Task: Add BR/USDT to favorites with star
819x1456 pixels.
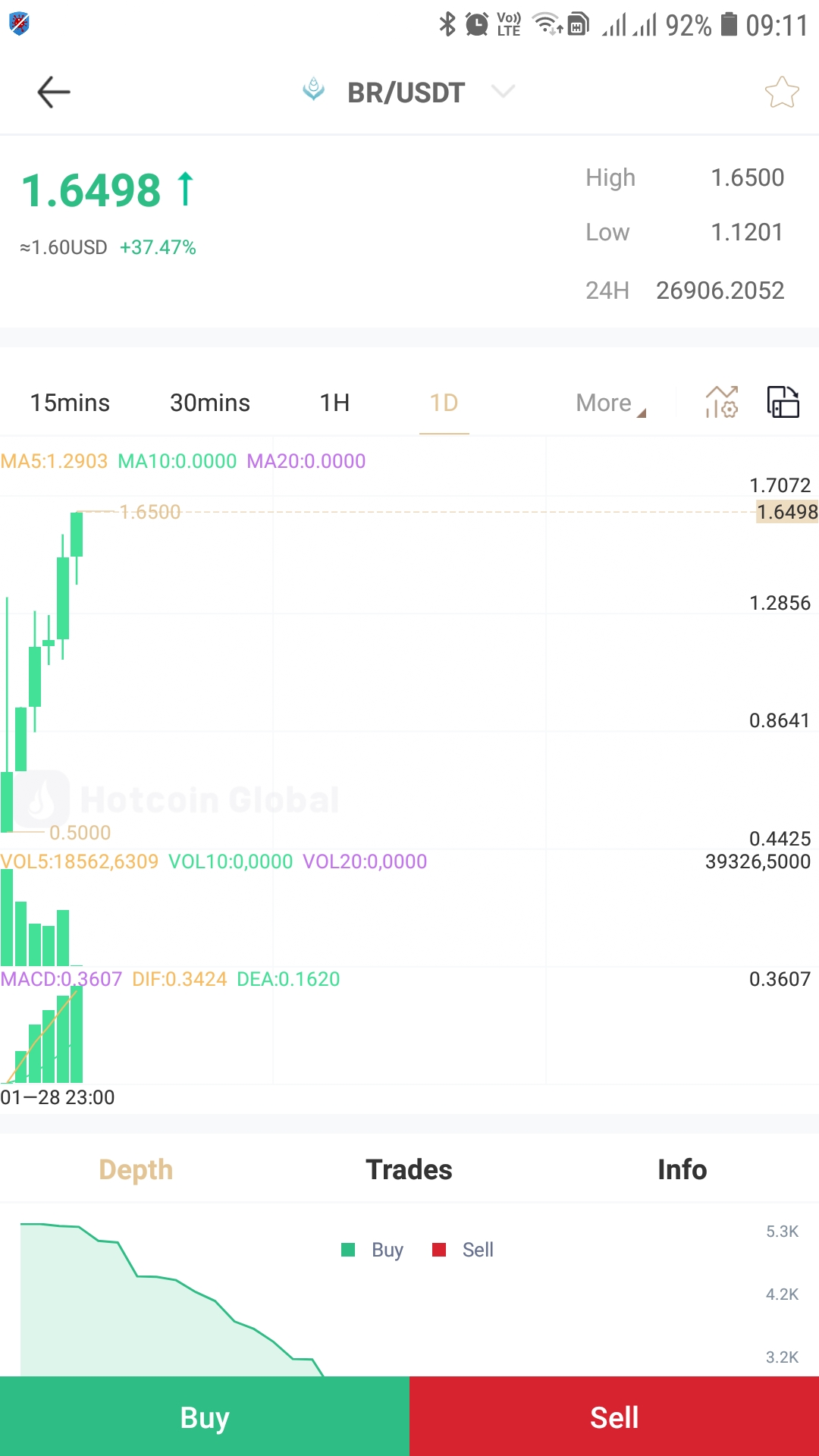Action: (x=782, y=93)
